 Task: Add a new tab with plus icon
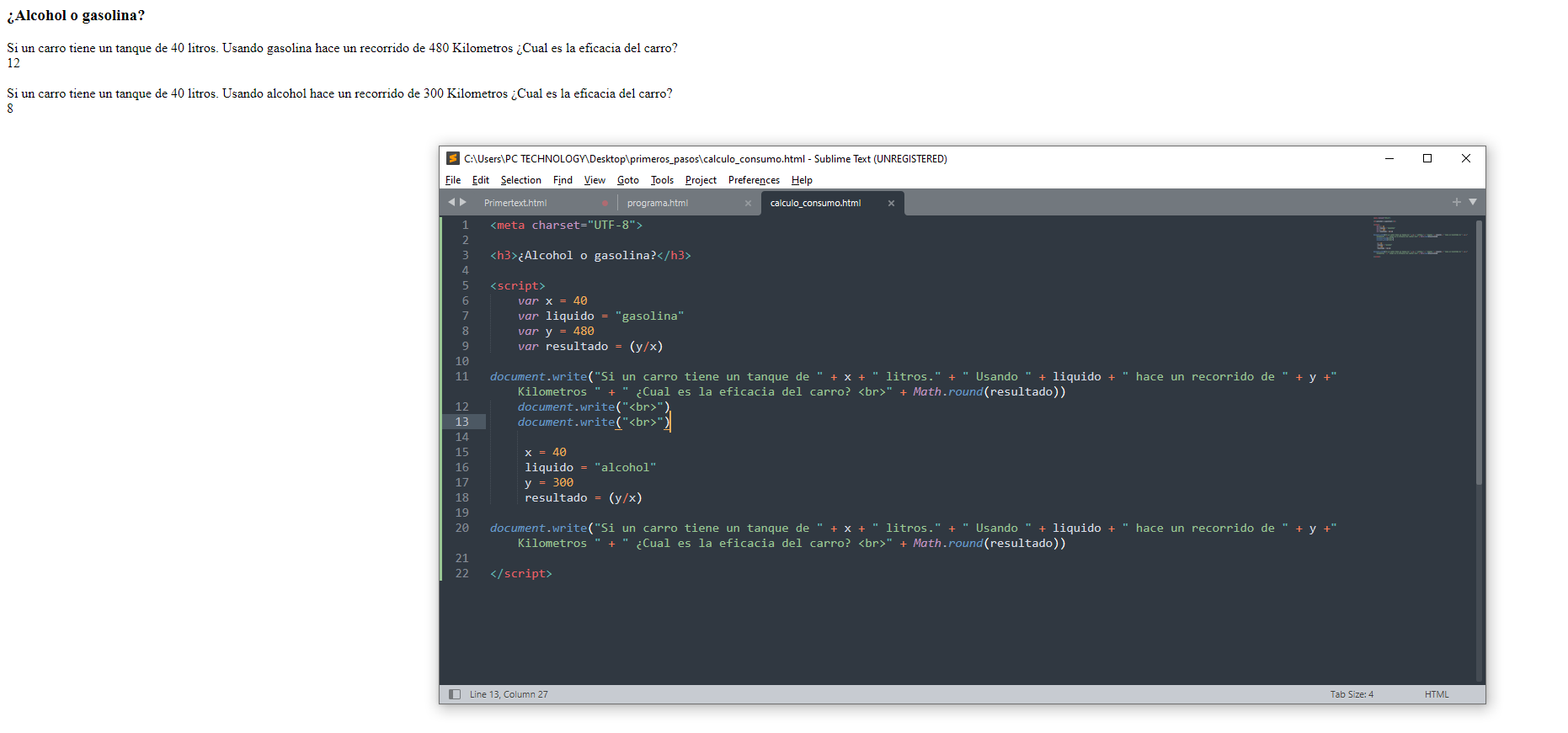point(1456,202)
